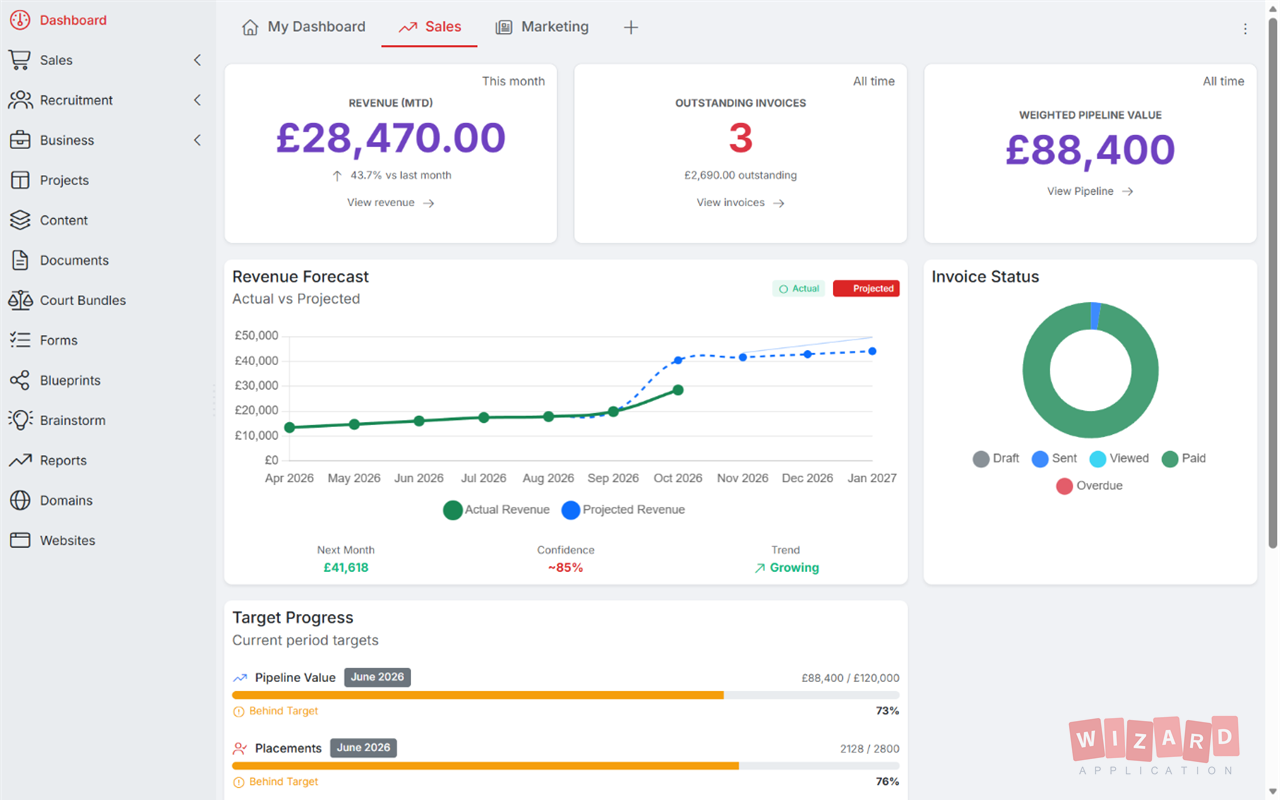
Task: Open the Websites browser window icon
Action: [20, 540]
